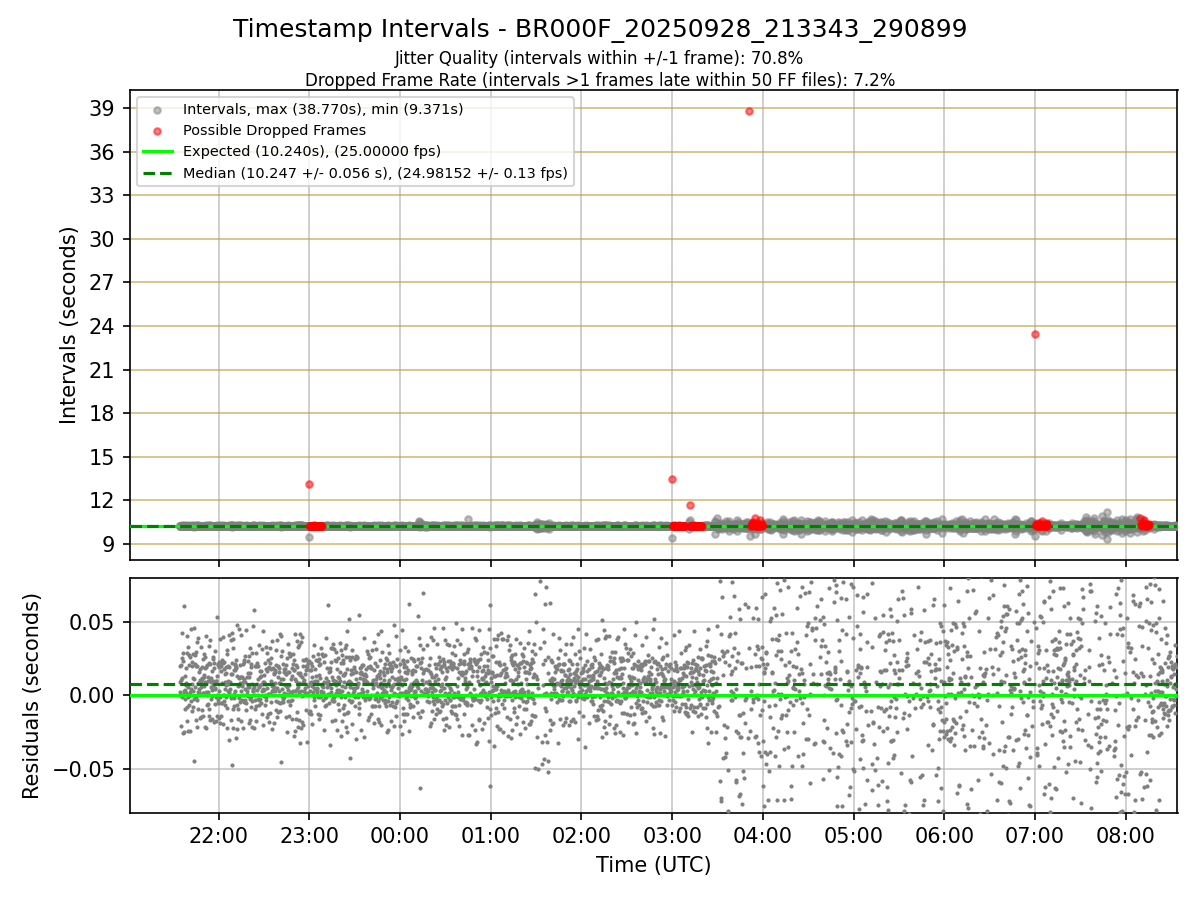Click the 30 tick on the intervals axis
1200x900 pixels.
pyautogui.click(x=103, y=239)
